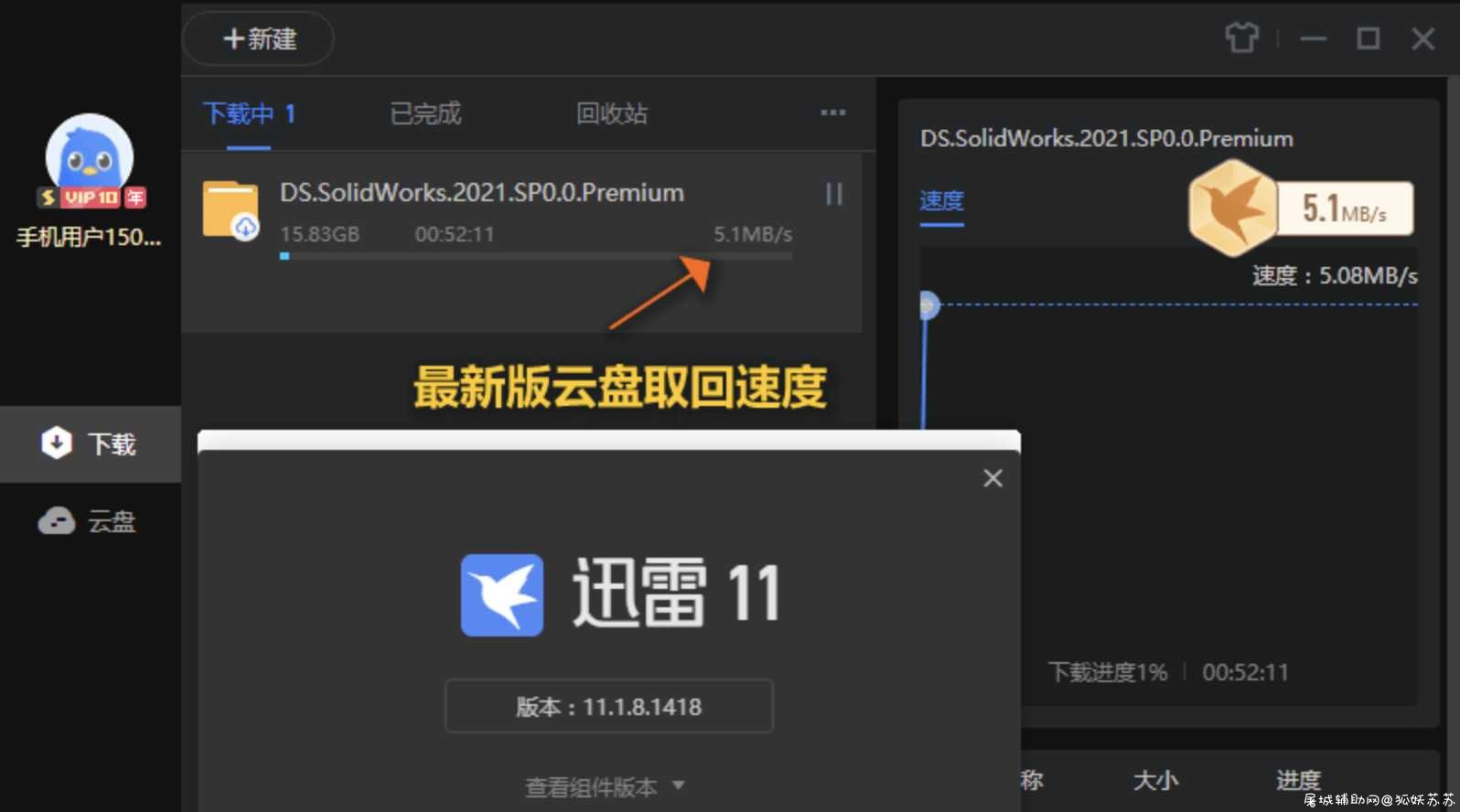Image resolution: width=1460 pixels, height=812 pixels.
Task: Click the 进度 column header
Action: (1298, 780)
